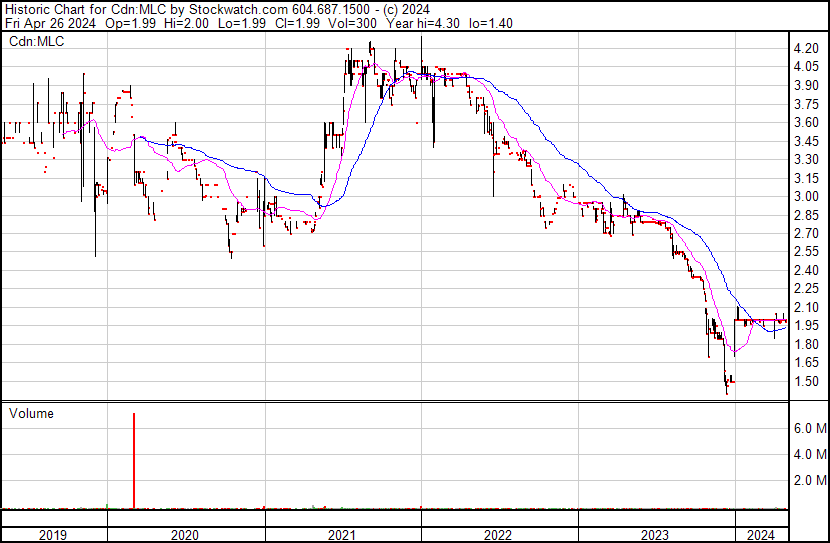Click the 1.50 price axis label
This screenshot has width=830, height=543.
point(806,381)
